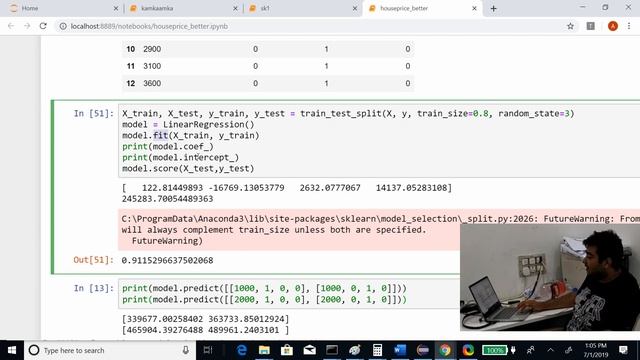Click the line model = LinearRegression()

[188, 124]
